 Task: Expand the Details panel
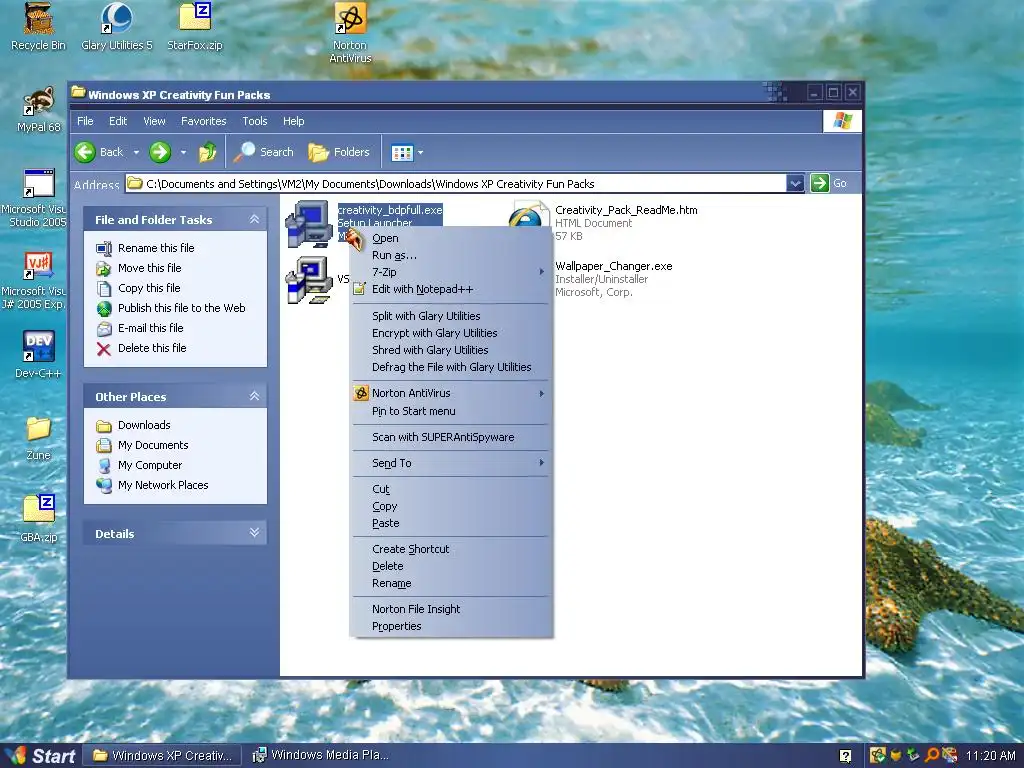pos(254,533)
